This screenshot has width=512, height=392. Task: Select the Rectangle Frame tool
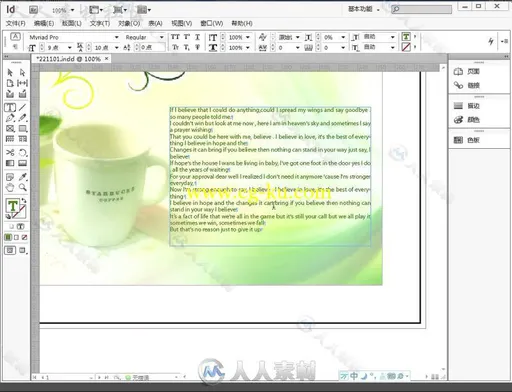(10, 128)
